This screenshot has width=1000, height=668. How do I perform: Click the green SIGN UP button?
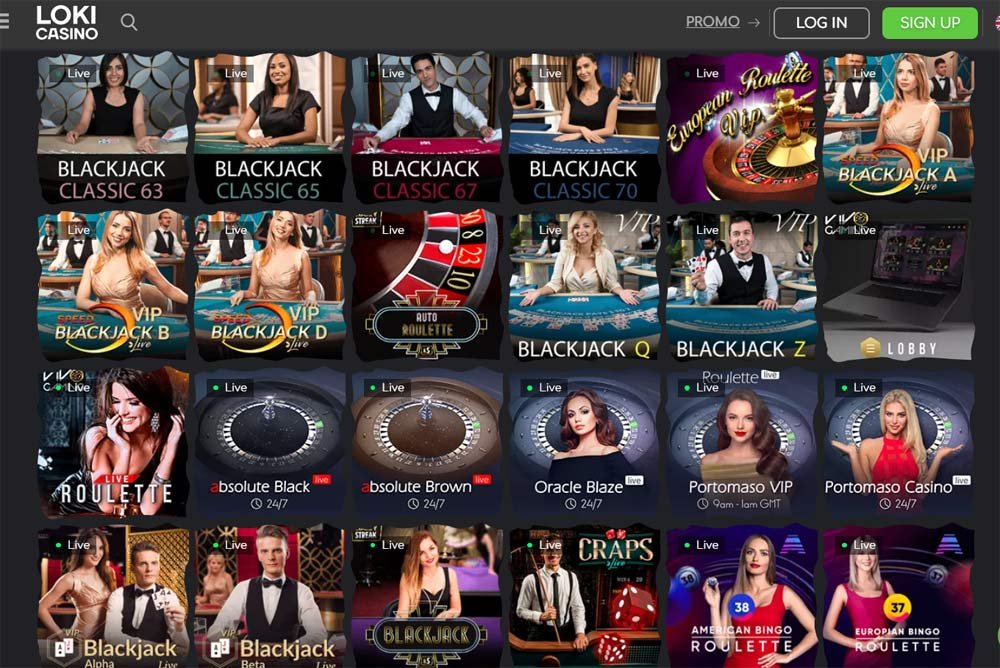pos(930,23)
